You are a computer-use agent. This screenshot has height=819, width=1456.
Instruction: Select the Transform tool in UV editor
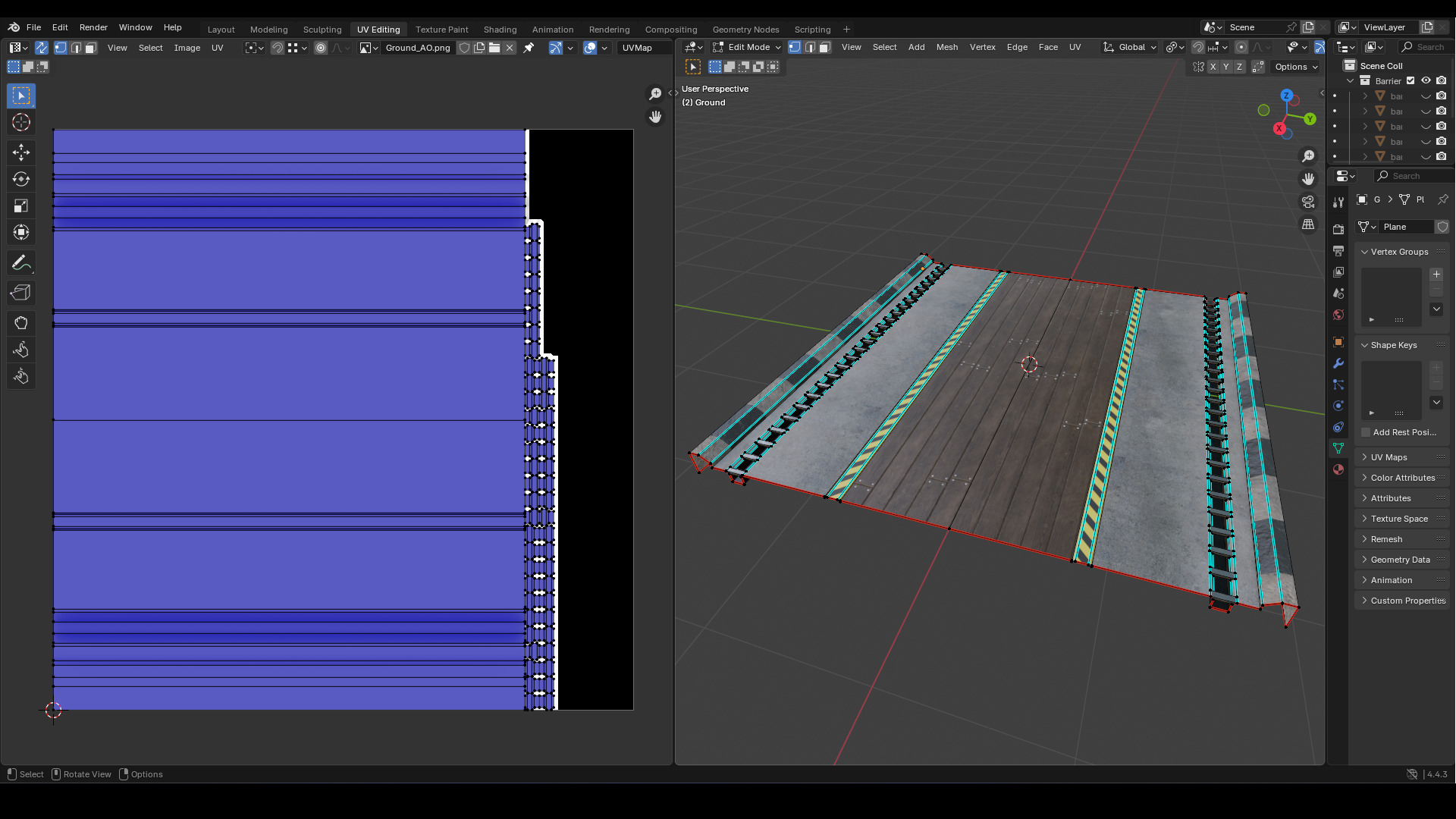21,232
